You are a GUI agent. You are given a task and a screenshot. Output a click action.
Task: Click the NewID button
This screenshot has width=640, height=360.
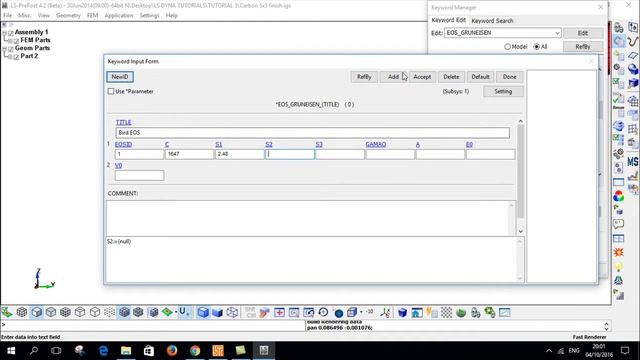pos(120,77)
